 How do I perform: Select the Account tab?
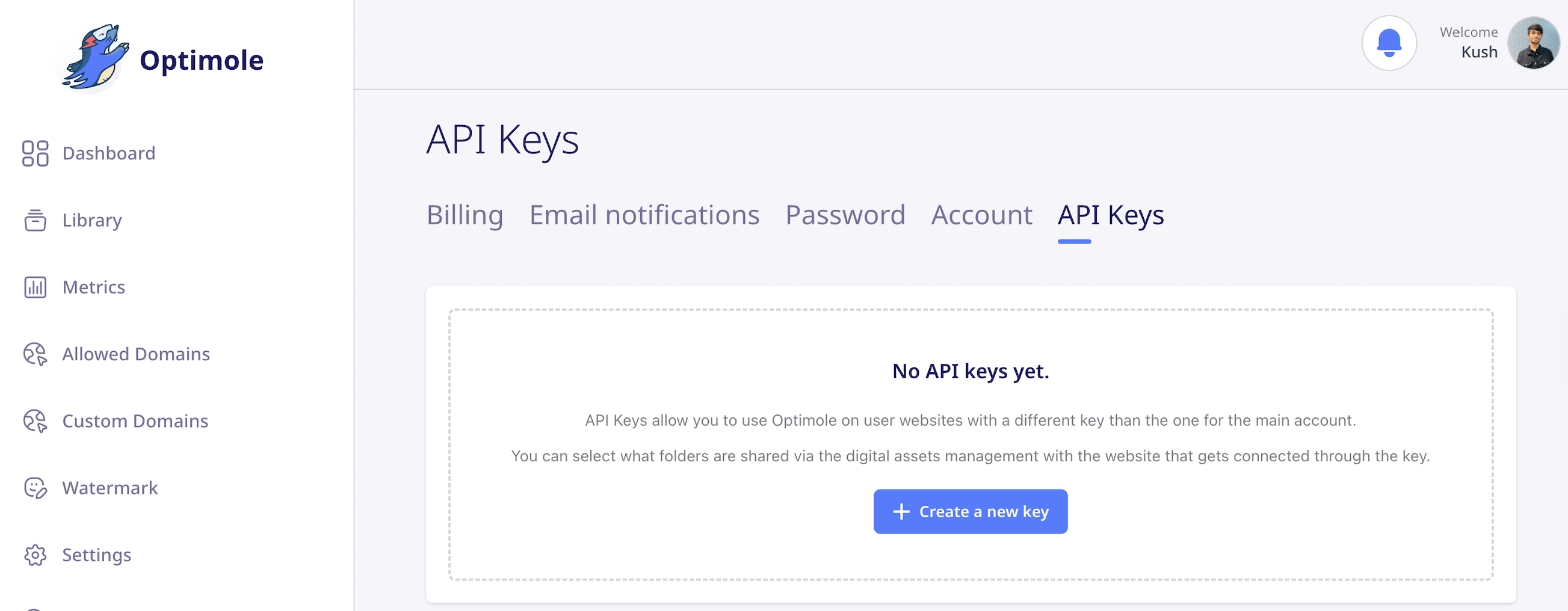pyautogui.click(x=981, y=215)
